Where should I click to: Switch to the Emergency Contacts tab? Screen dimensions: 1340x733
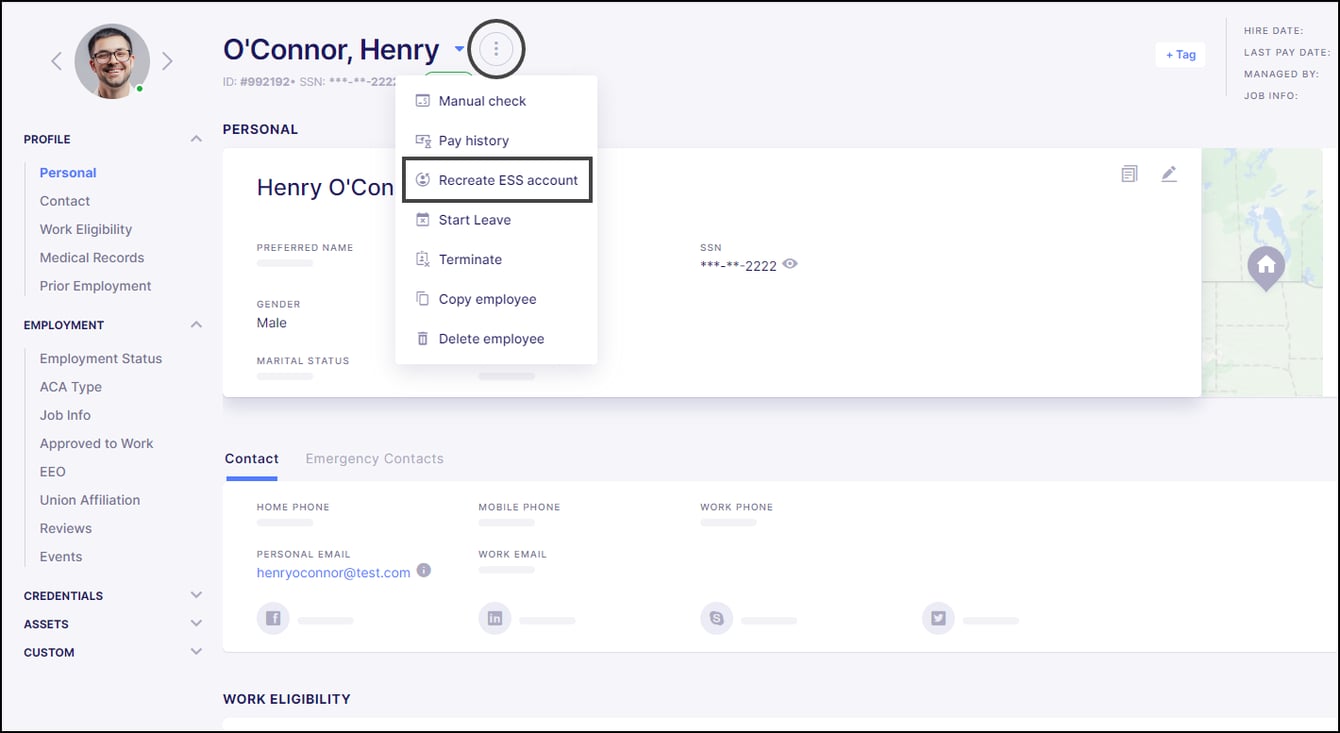pos(374,459)
